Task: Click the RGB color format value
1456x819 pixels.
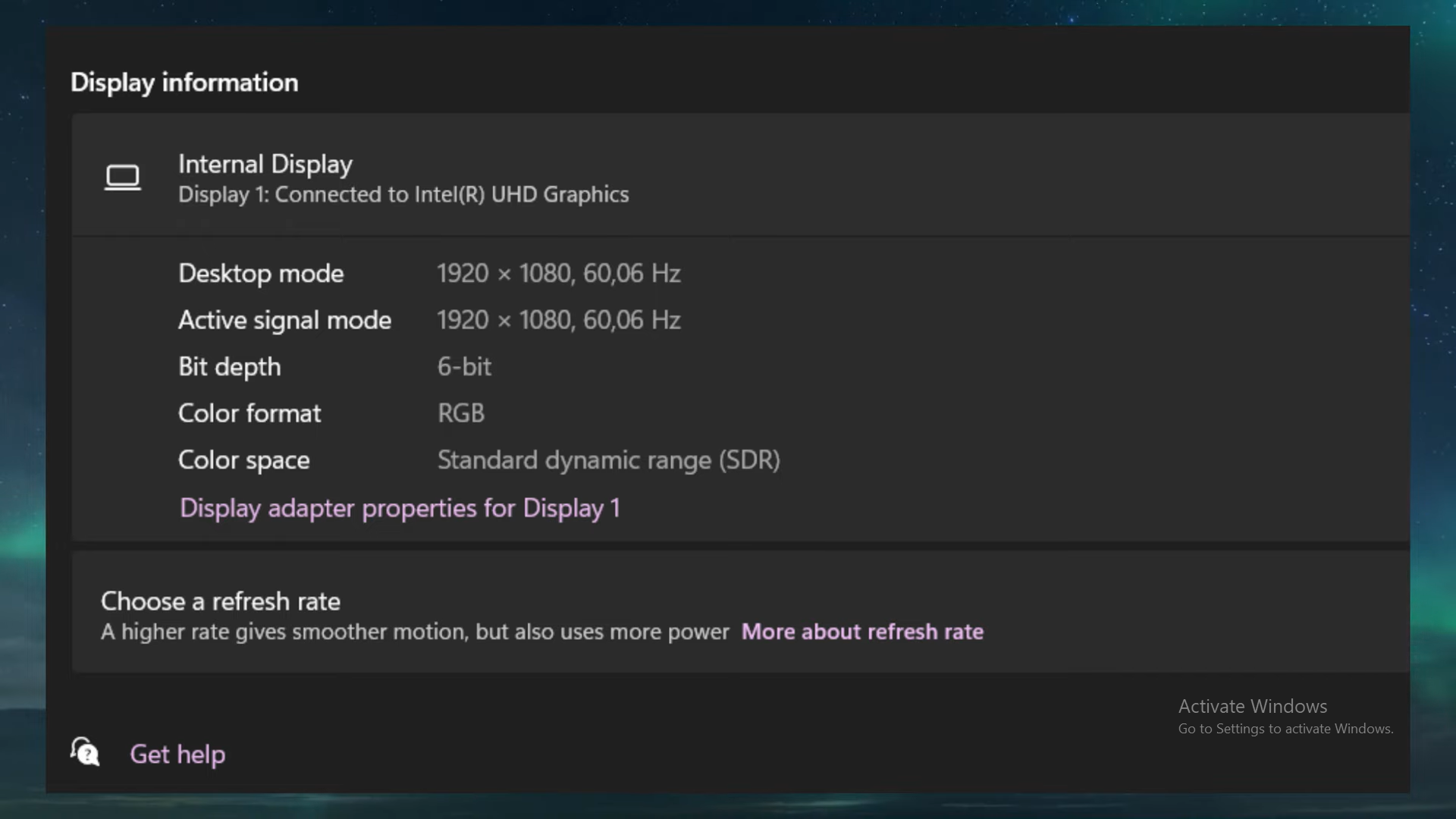Action: click(x=460, y=413)
